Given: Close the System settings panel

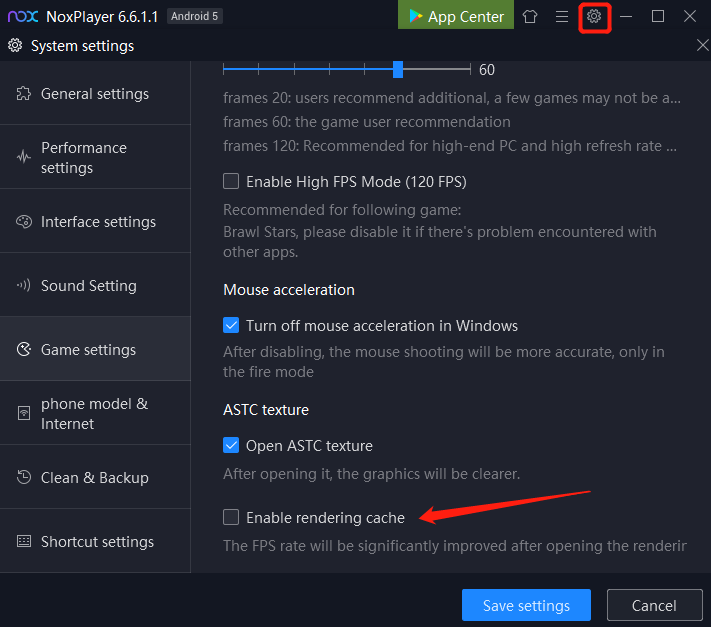Looking at the screenshot, I should [x=702, y=45].
